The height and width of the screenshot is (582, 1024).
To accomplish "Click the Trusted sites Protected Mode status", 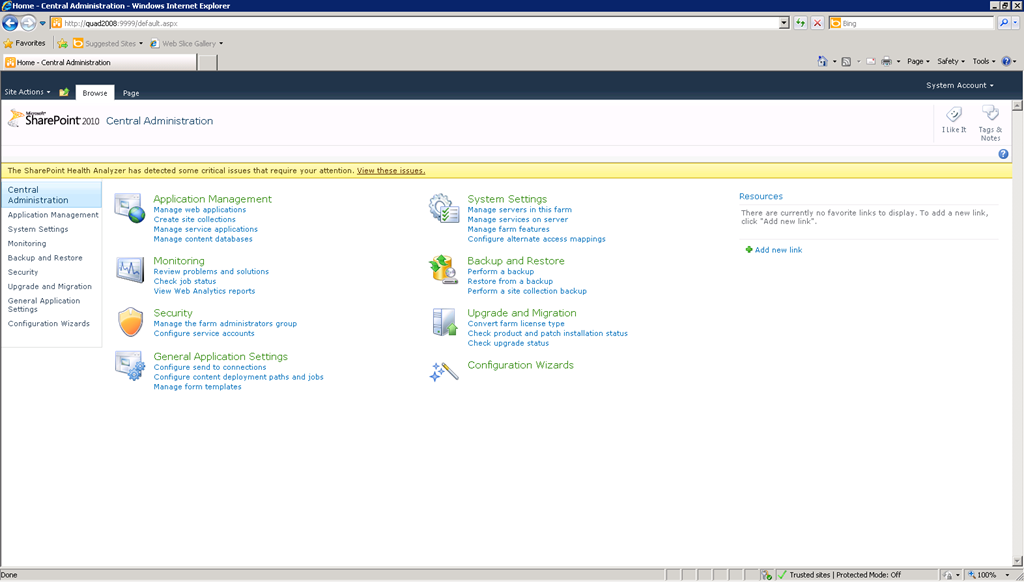I will coord(845,575).
